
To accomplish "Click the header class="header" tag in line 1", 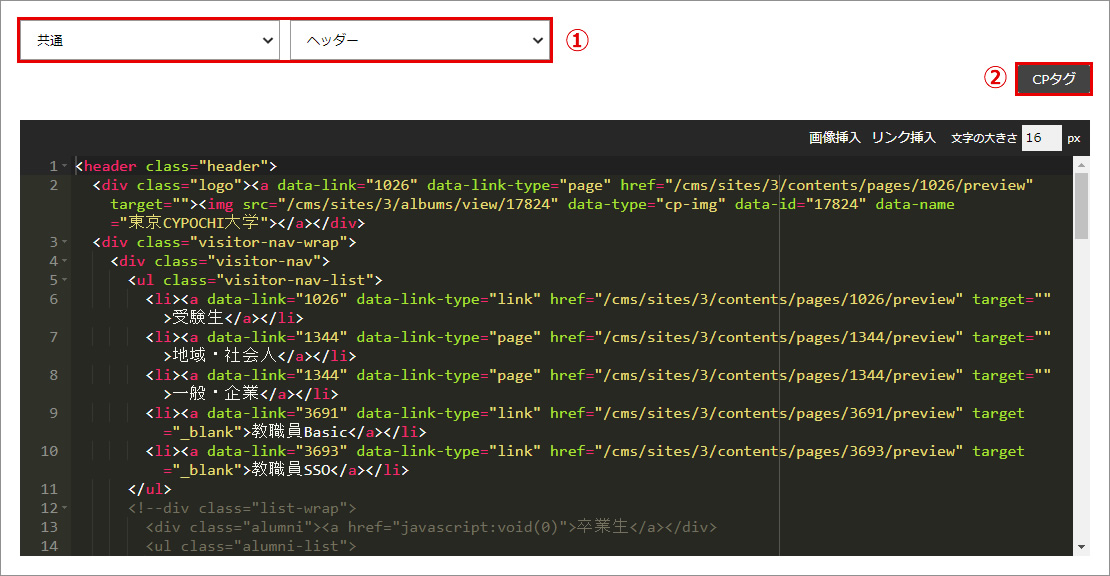I will pyautogui.click(x=176, y=166).
